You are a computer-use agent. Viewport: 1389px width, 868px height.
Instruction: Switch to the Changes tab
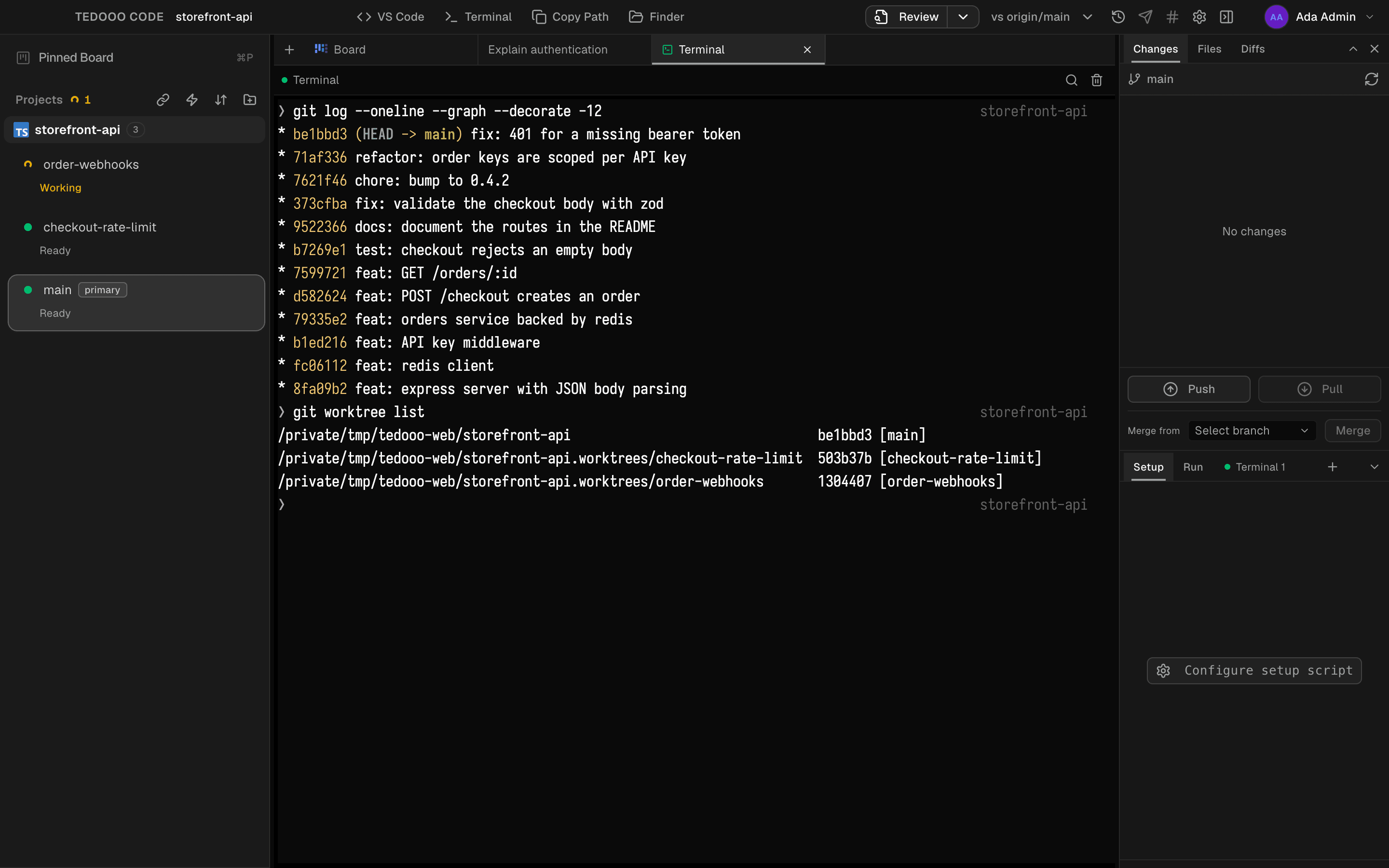tap(1155, 49)
